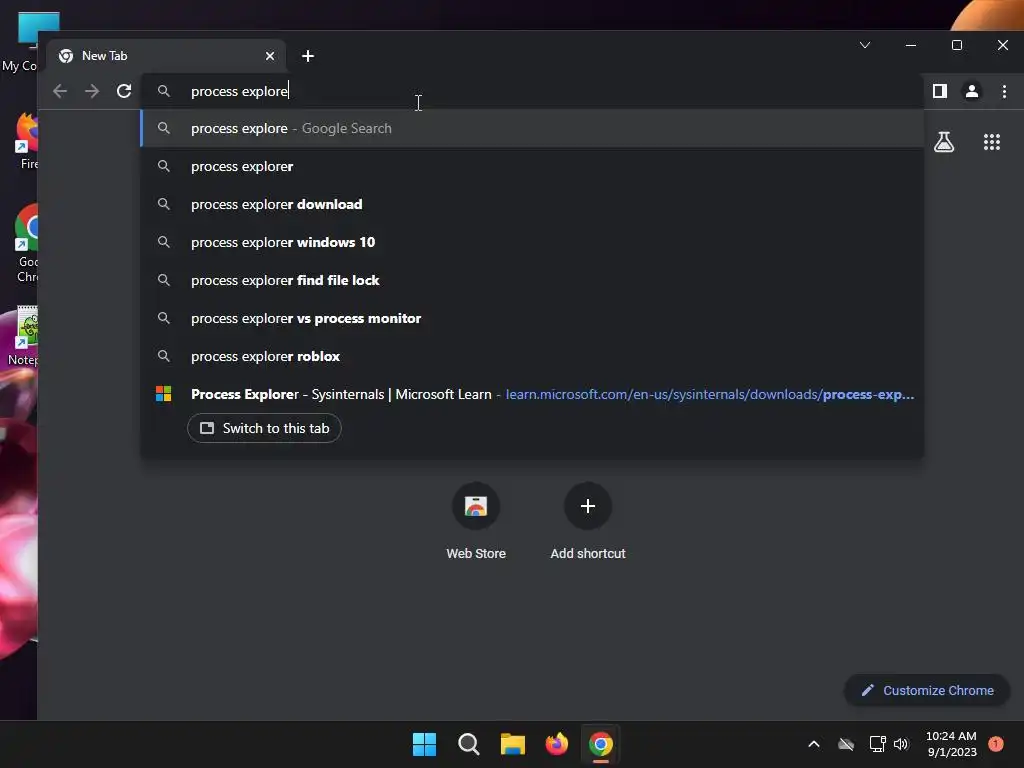1024x768 pixels.
Task: Select 'process explore - Google Search' suggestion
Action: [532, 129]
